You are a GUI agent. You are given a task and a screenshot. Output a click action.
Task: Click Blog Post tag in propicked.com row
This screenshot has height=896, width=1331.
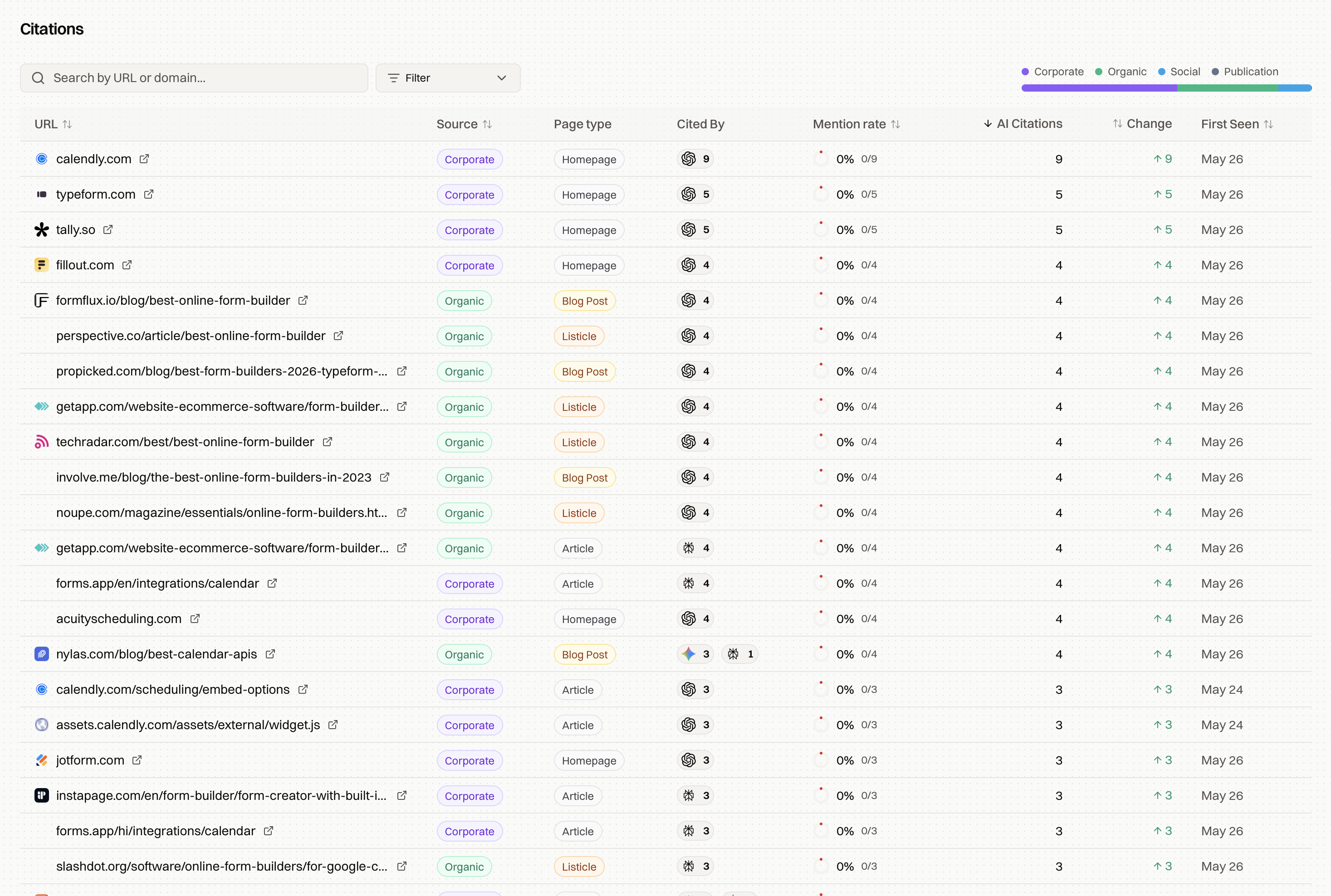click(x=584, y=371)
